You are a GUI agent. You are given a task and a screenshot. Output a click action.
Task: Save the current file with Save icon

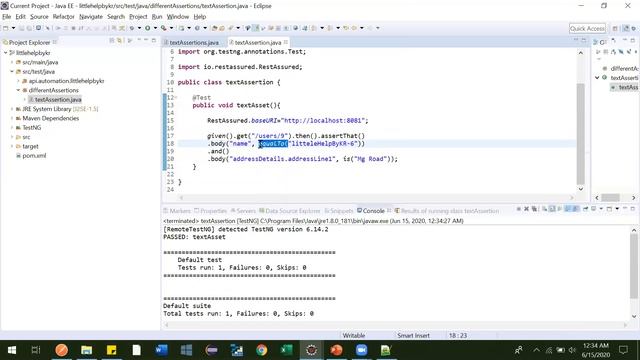click(22, 28)
